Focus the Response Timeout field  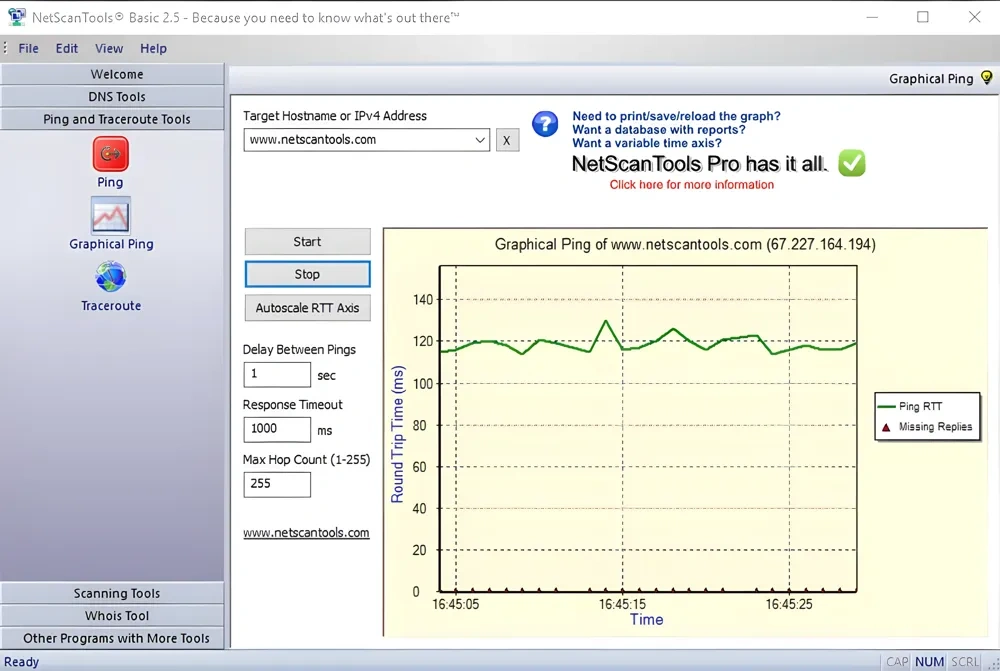[277, 429]
